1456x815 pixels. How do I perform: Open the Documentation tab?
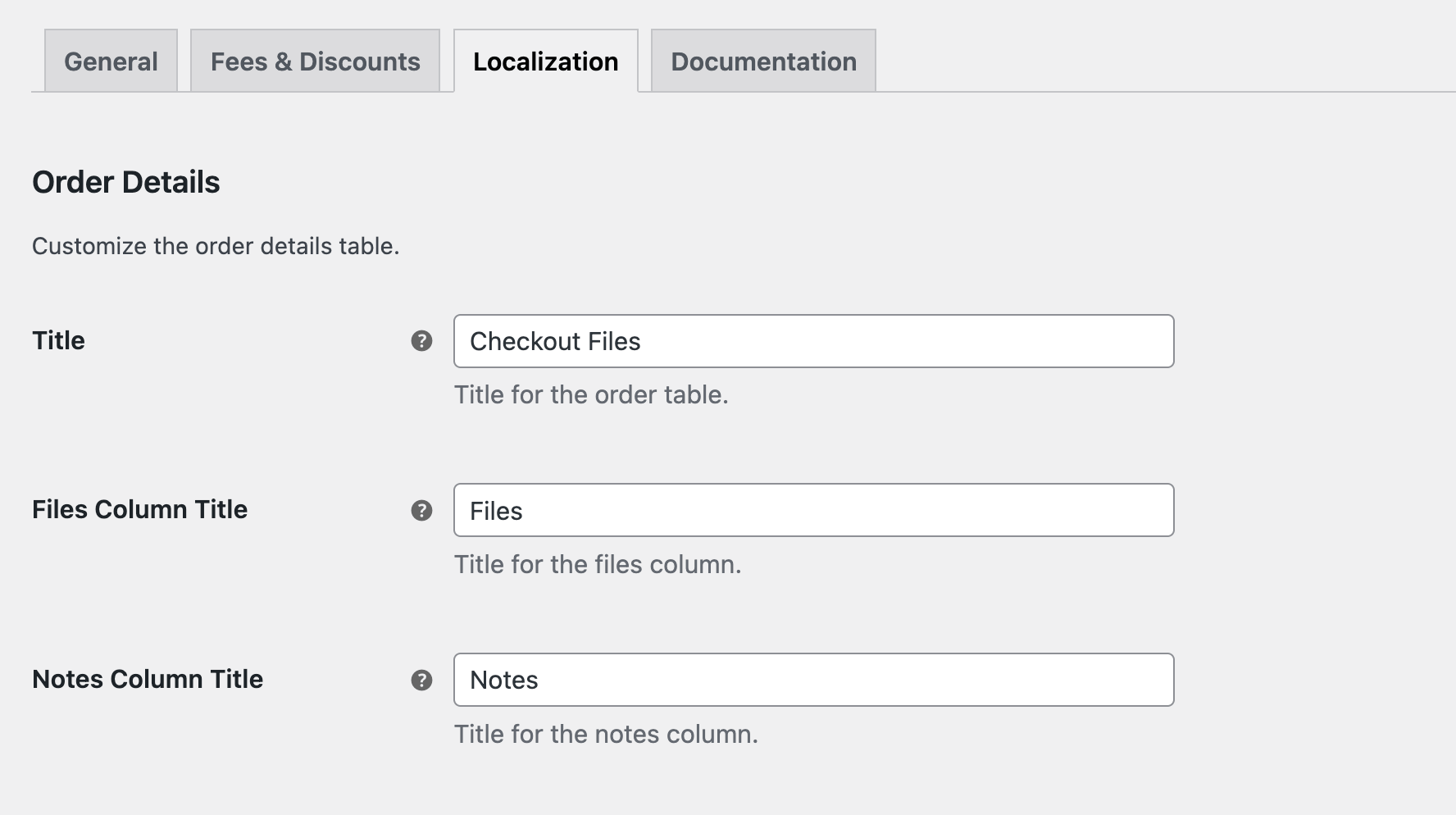762,61
